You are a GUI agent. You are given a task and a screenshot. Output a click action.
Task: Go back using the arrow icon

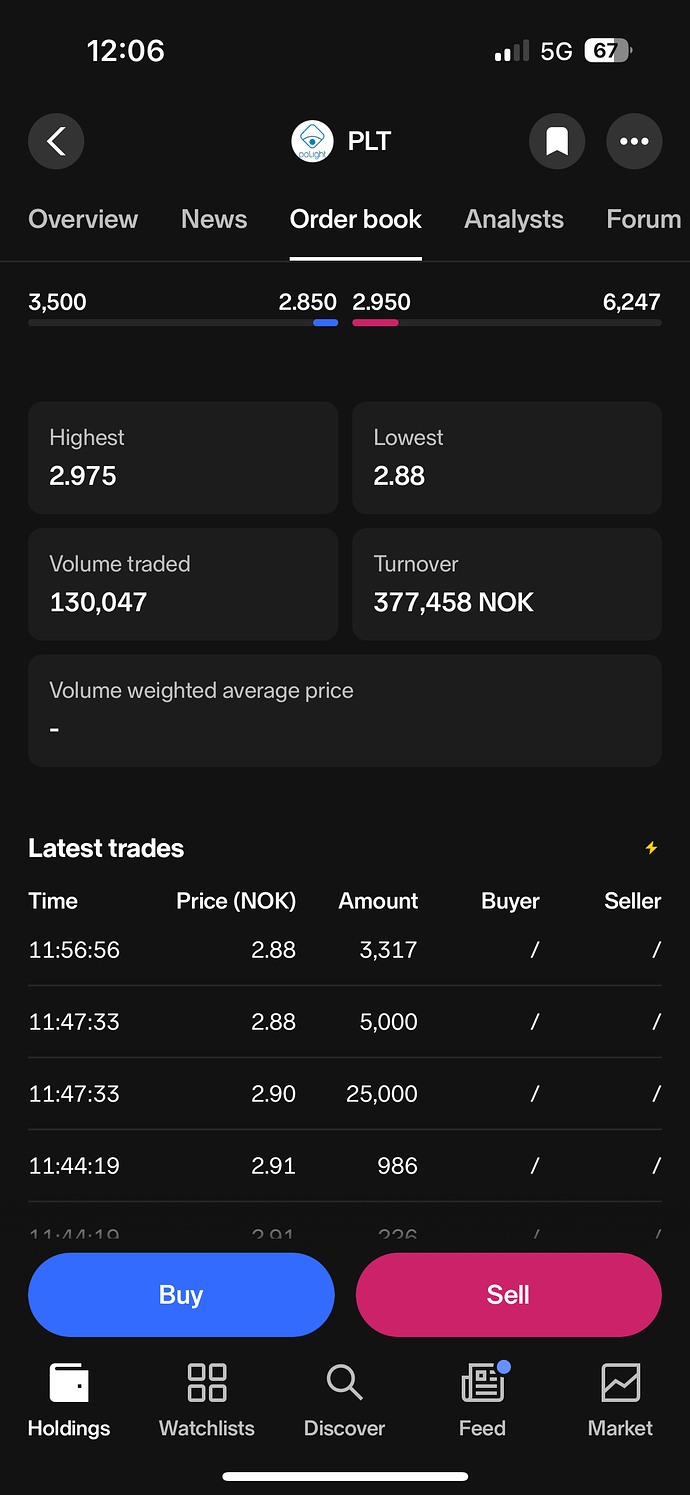[x=56, y=141]
